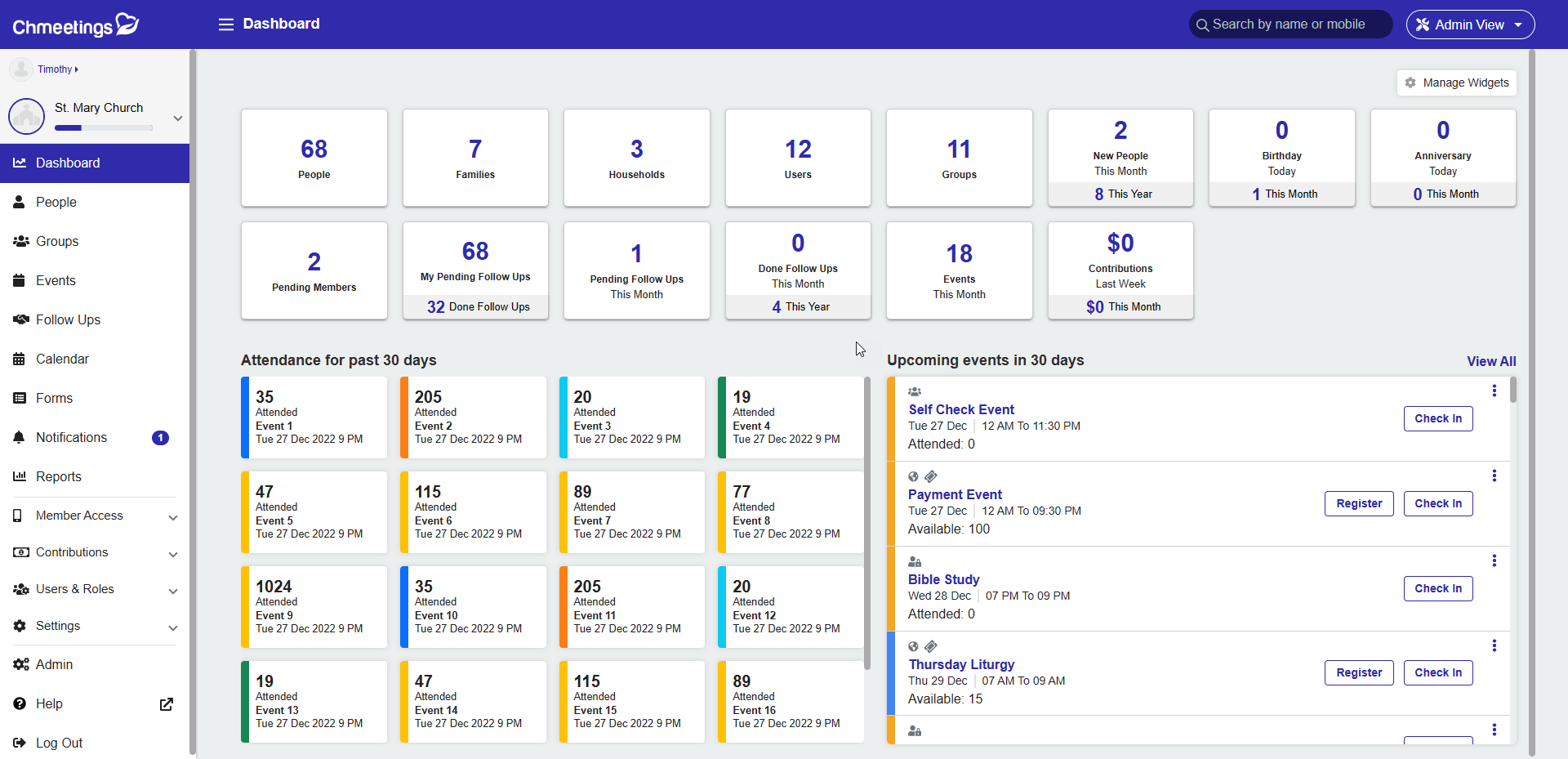
Task: Click the '32 Done Follow Ups' footer text
Action: (x=478, y=307)
